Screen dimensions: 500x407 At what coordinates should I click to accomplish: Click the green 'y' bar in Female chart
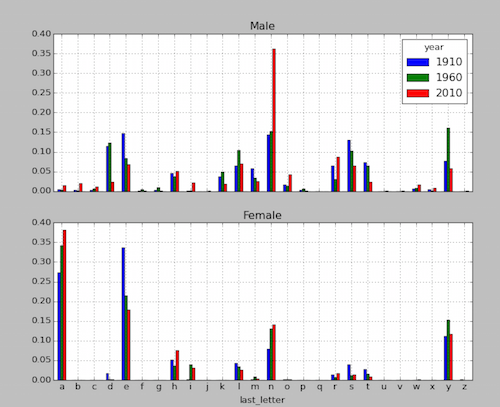[x=448, y=350]
